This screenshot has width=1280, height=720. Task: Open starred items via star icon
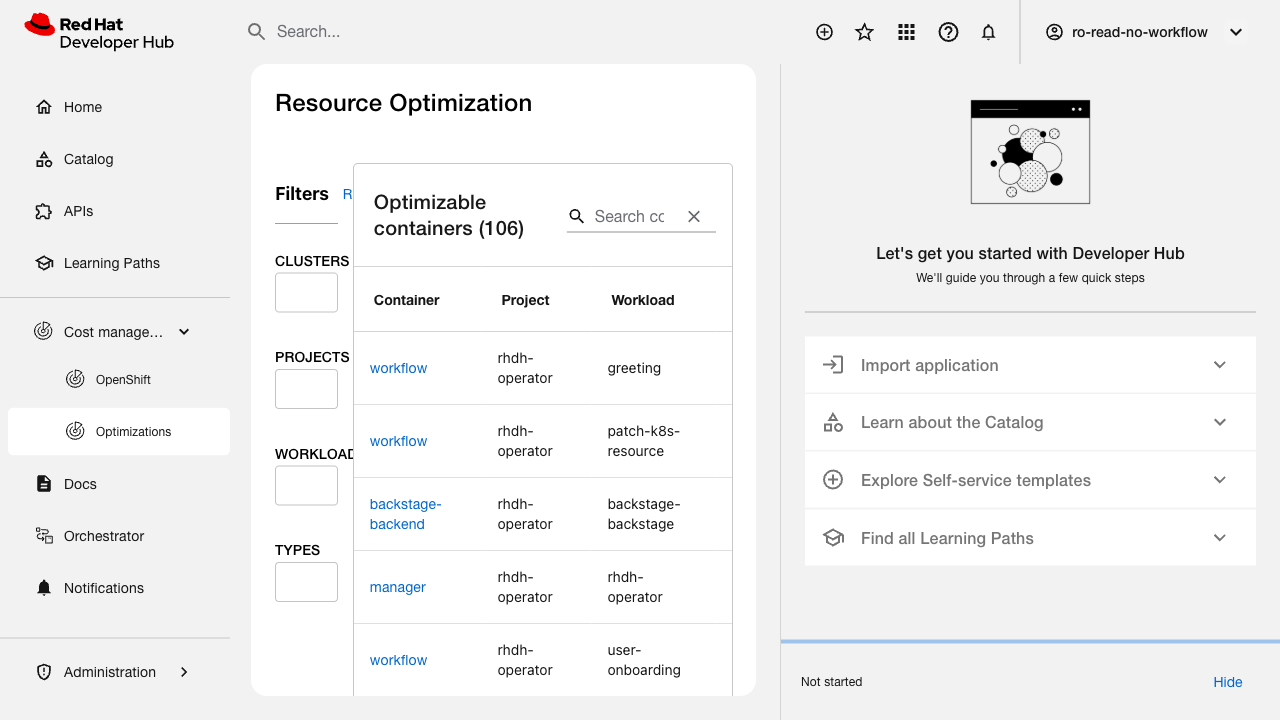(x=865, y=32)
